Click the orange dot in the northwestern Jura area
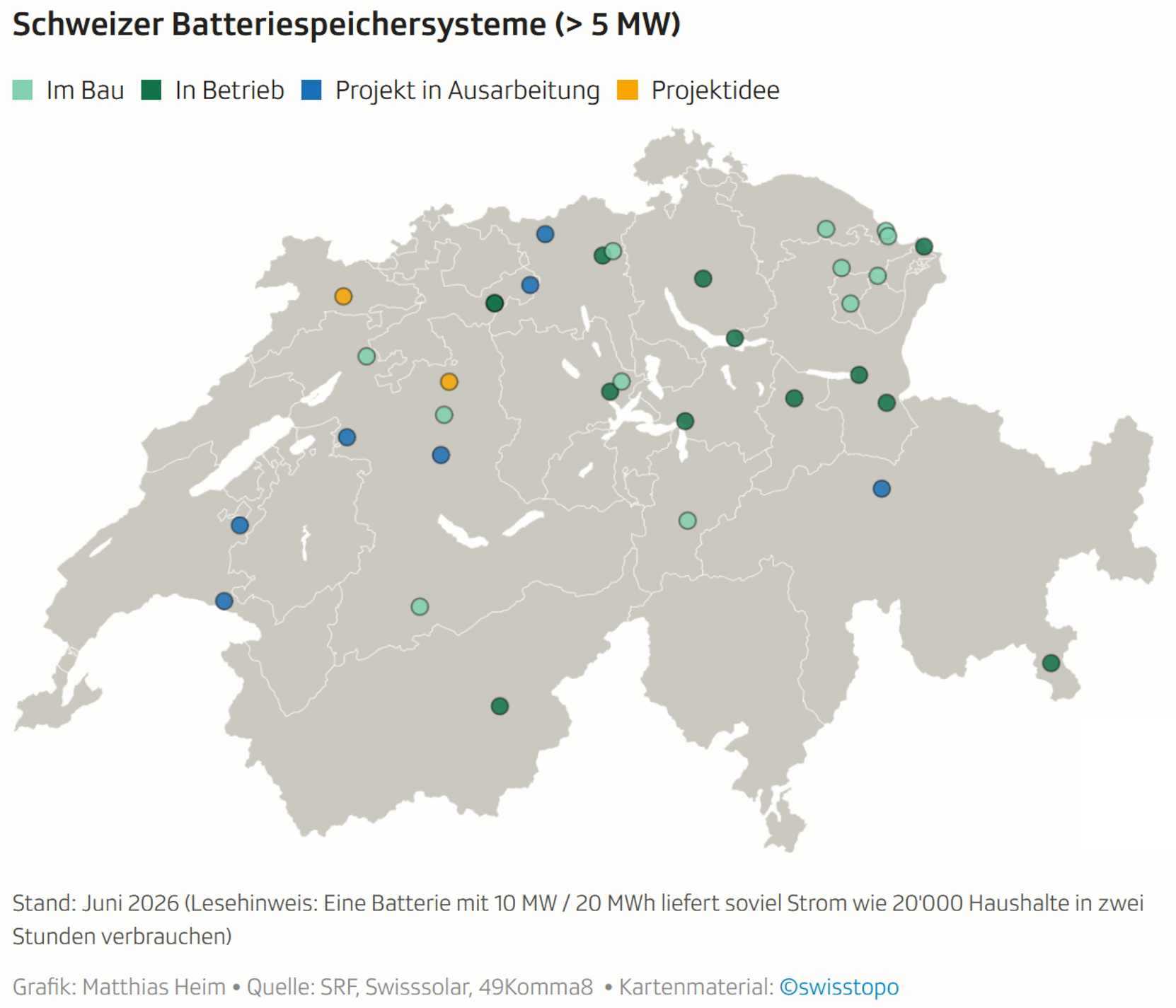1176x1008 pixels. [343, 296]
